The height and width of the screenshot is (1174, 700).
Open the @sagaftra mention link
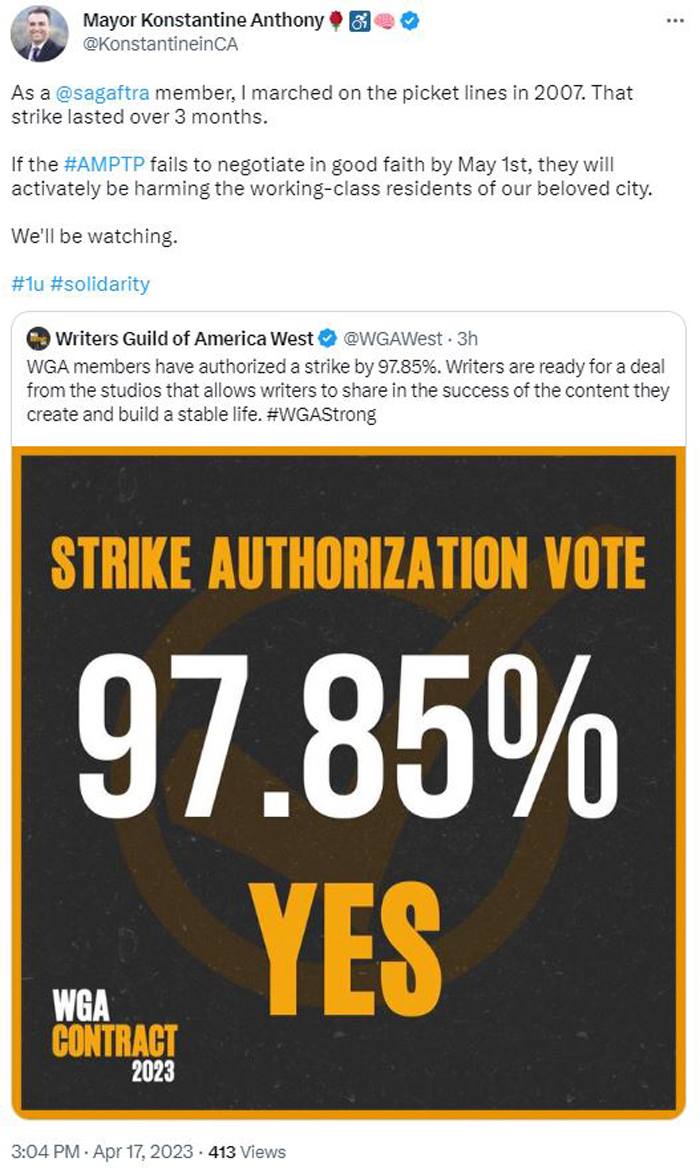103,93
